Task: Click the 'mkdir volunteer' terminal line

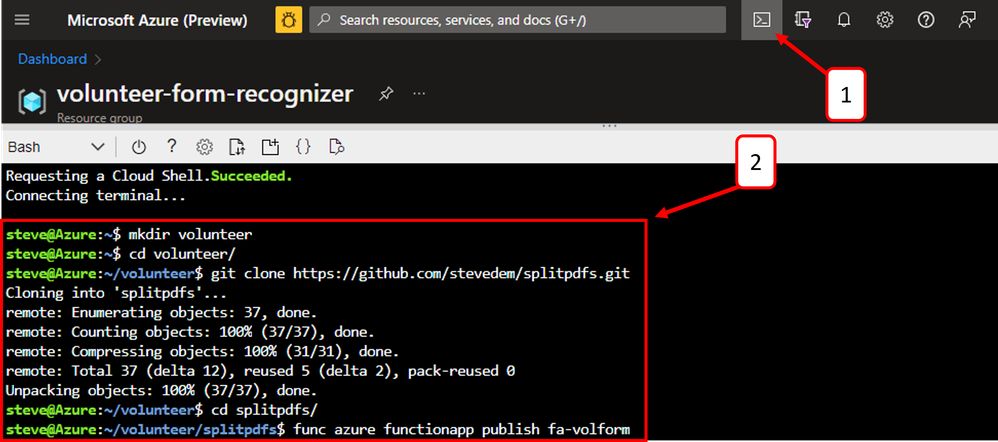Action: pos(129,235)
